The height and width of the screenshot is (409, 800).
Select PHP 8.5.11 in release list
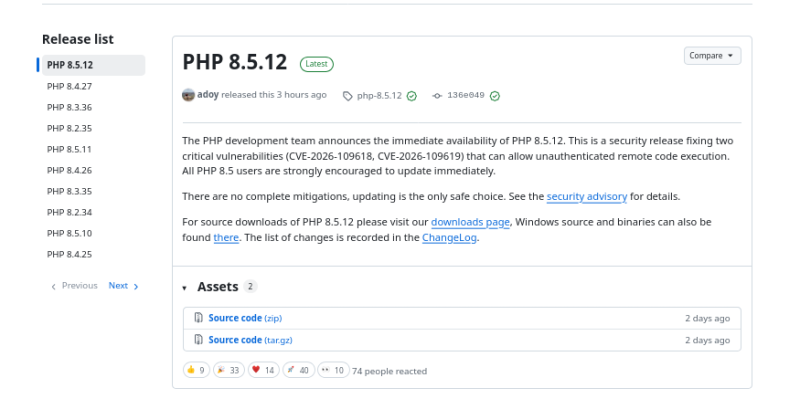69,149
